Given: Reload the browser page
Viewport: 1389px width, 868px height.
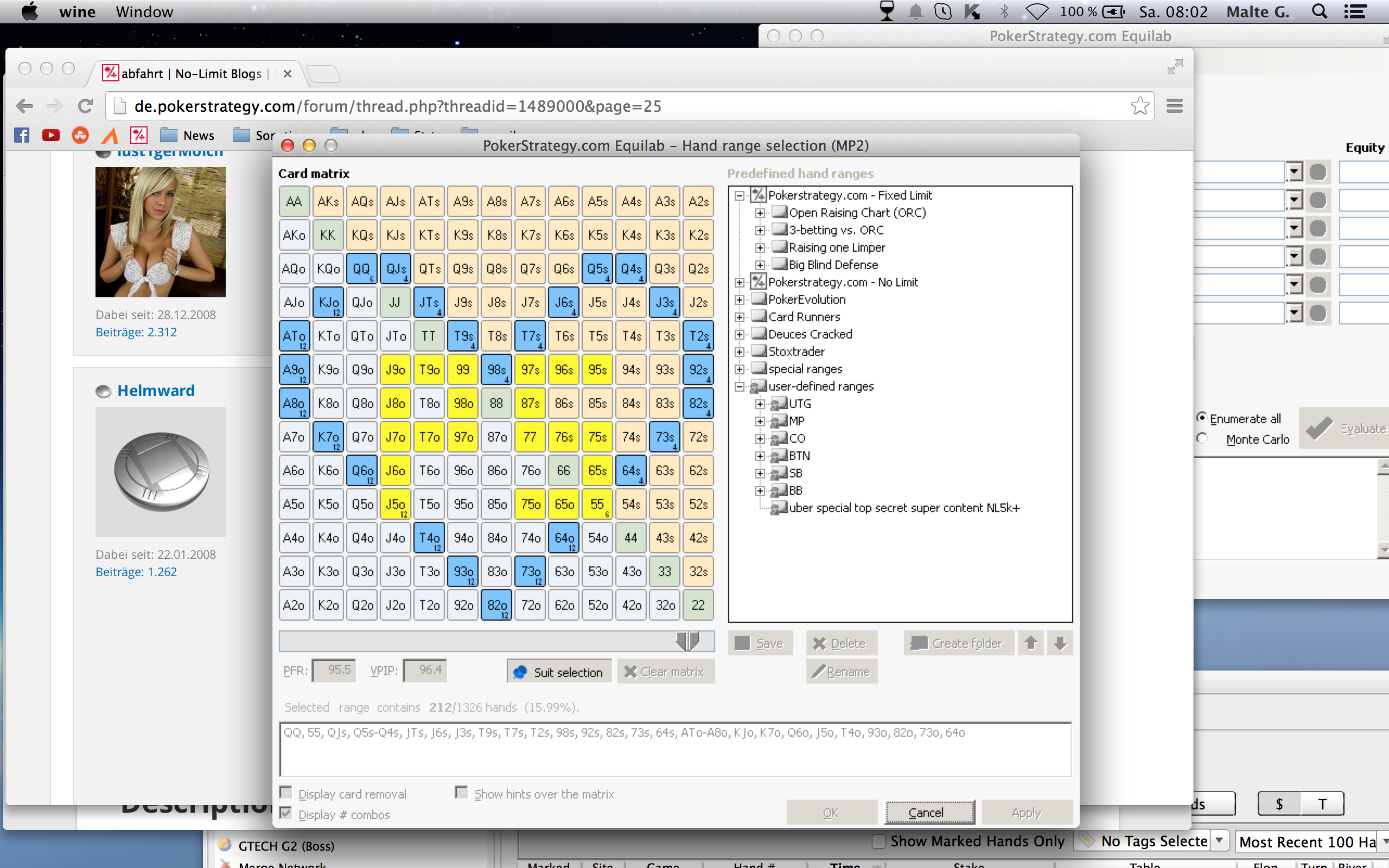Looking at the screenshot, I should pyautogui.click(x=85, y=106).
